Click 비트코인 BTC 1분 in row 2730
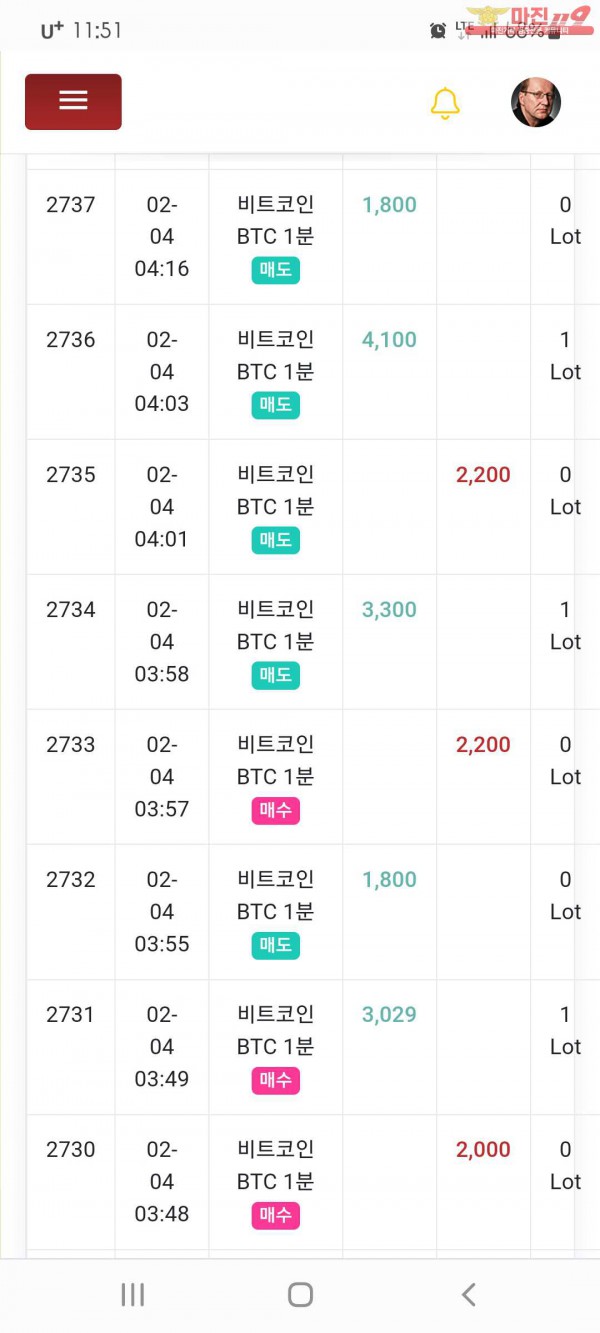 pos(275,1166)
